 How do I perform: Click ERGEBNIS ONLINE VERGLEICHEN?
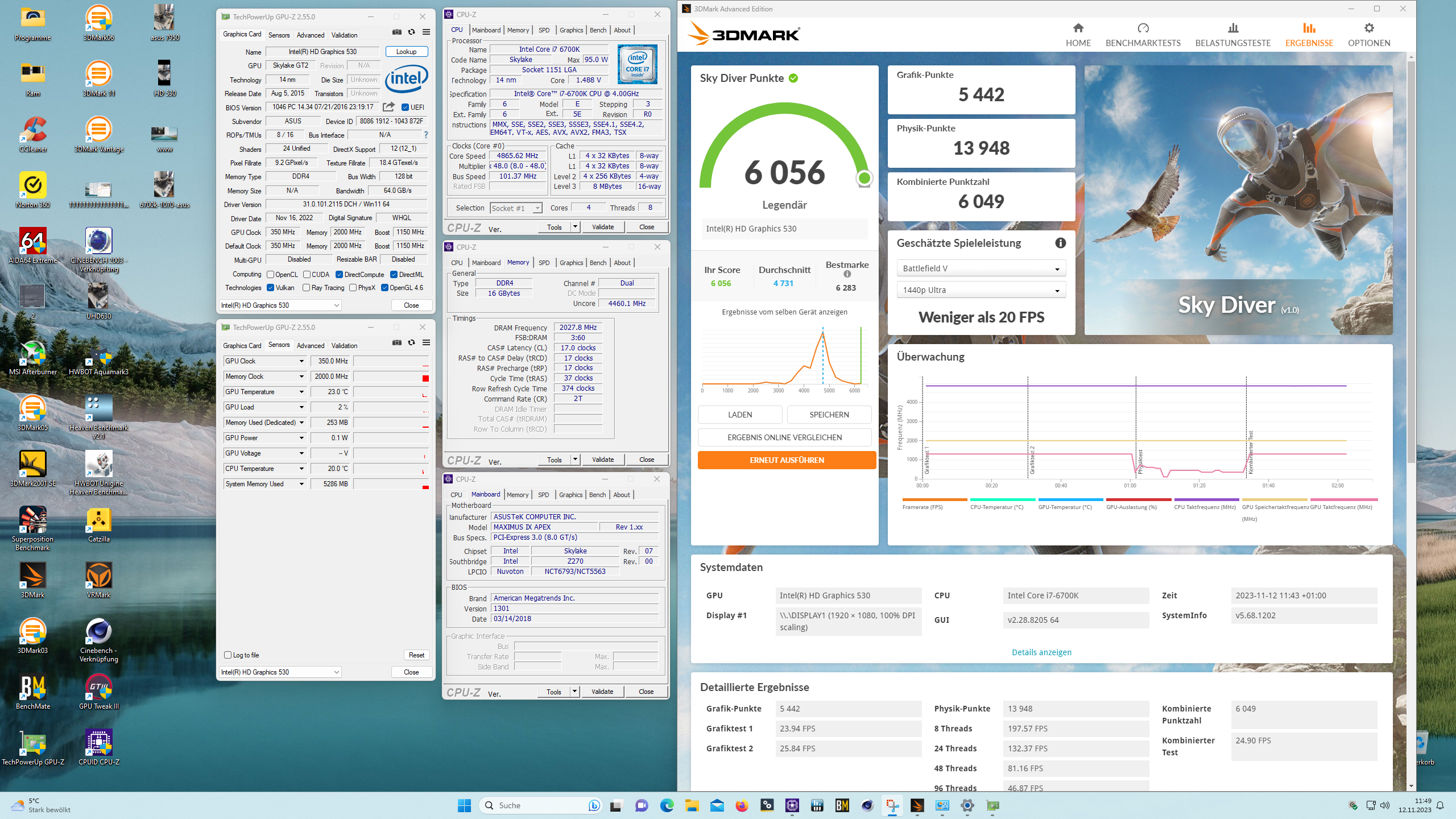[784, 437]
